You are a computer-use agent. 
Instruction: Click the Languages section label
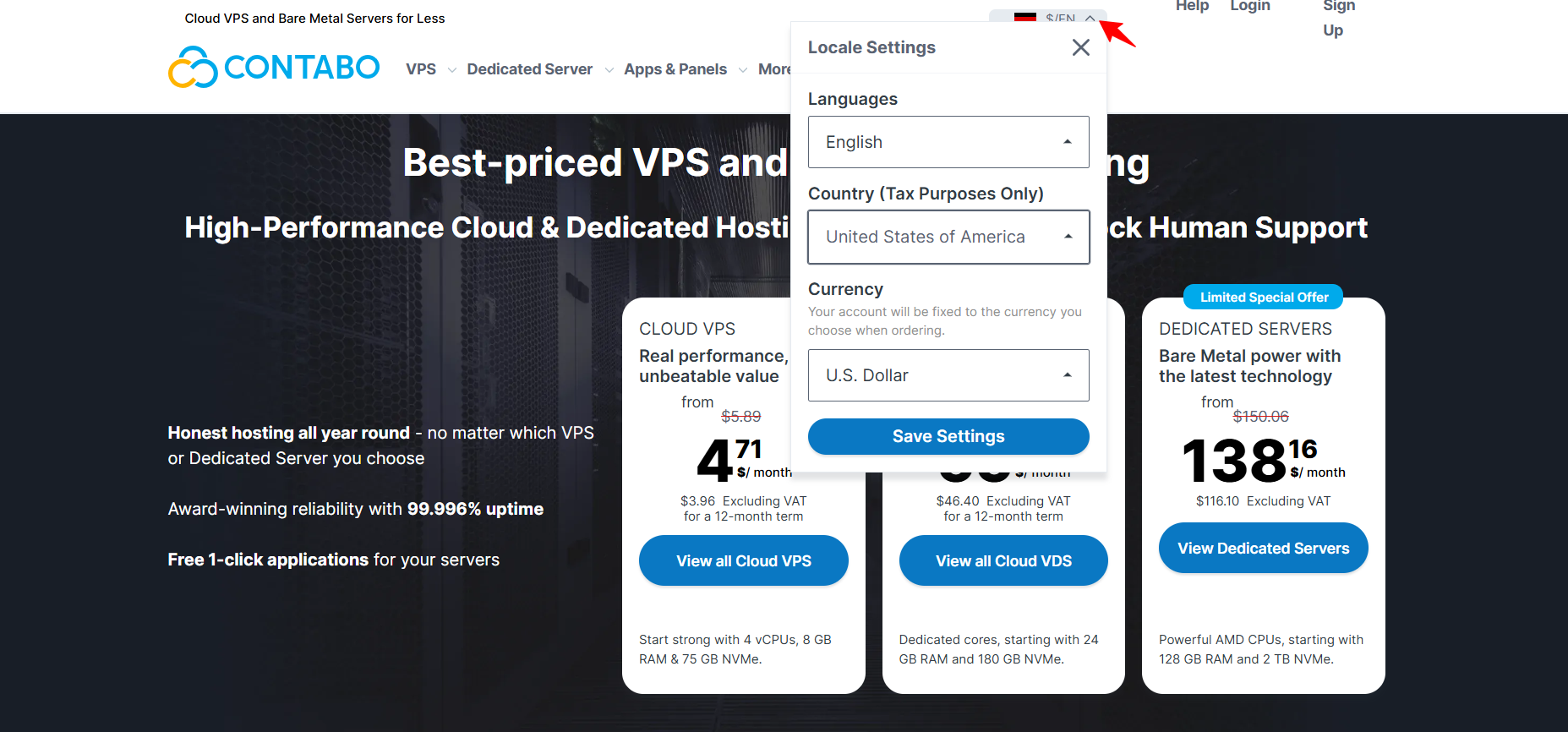tap(853, 99)
